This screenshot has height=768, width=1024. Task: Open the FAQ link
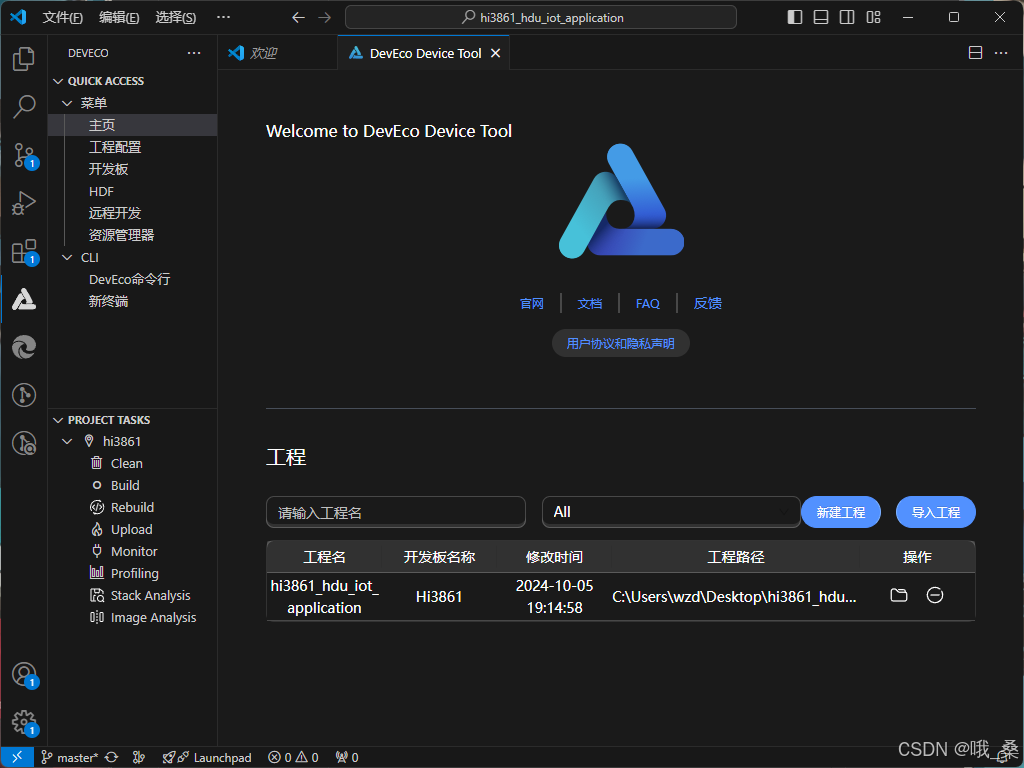648,304
